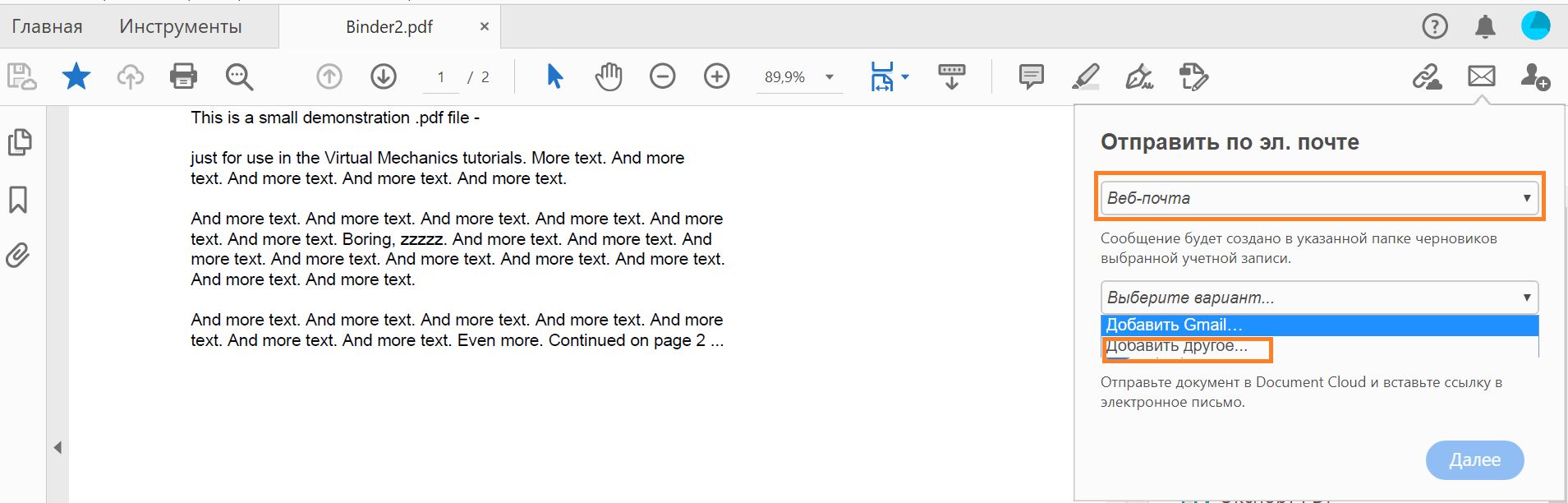The image size is (1568, 503).
Task: Open the user profile avatar
Action: (x=1535, y=25)
